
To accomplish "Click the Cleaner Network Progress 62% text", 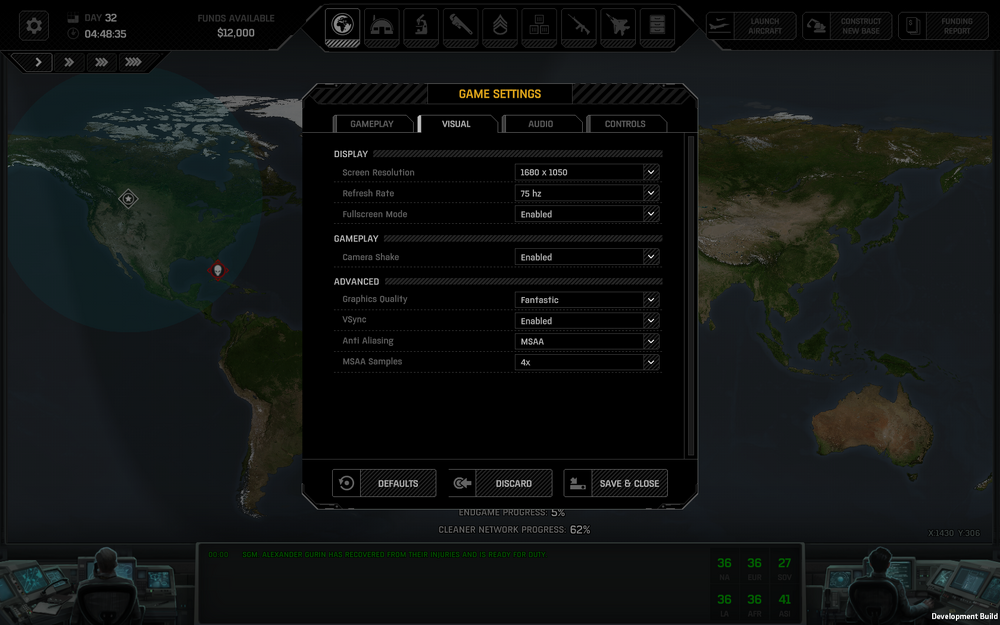I will pos(514,530).
